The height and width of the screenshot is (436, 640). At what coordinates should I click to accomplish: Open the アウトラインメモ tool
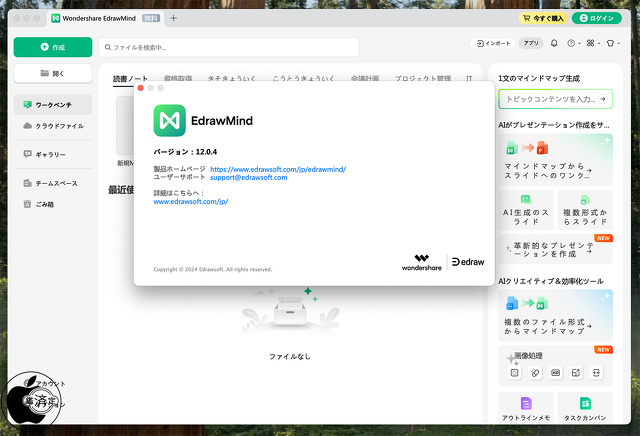pyautogui.click(x=526, y=408)
